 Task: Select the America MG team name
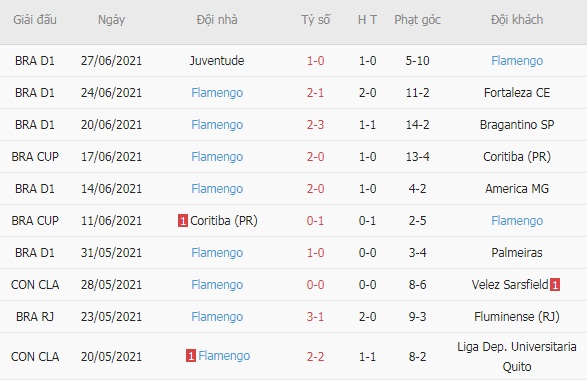517,189
